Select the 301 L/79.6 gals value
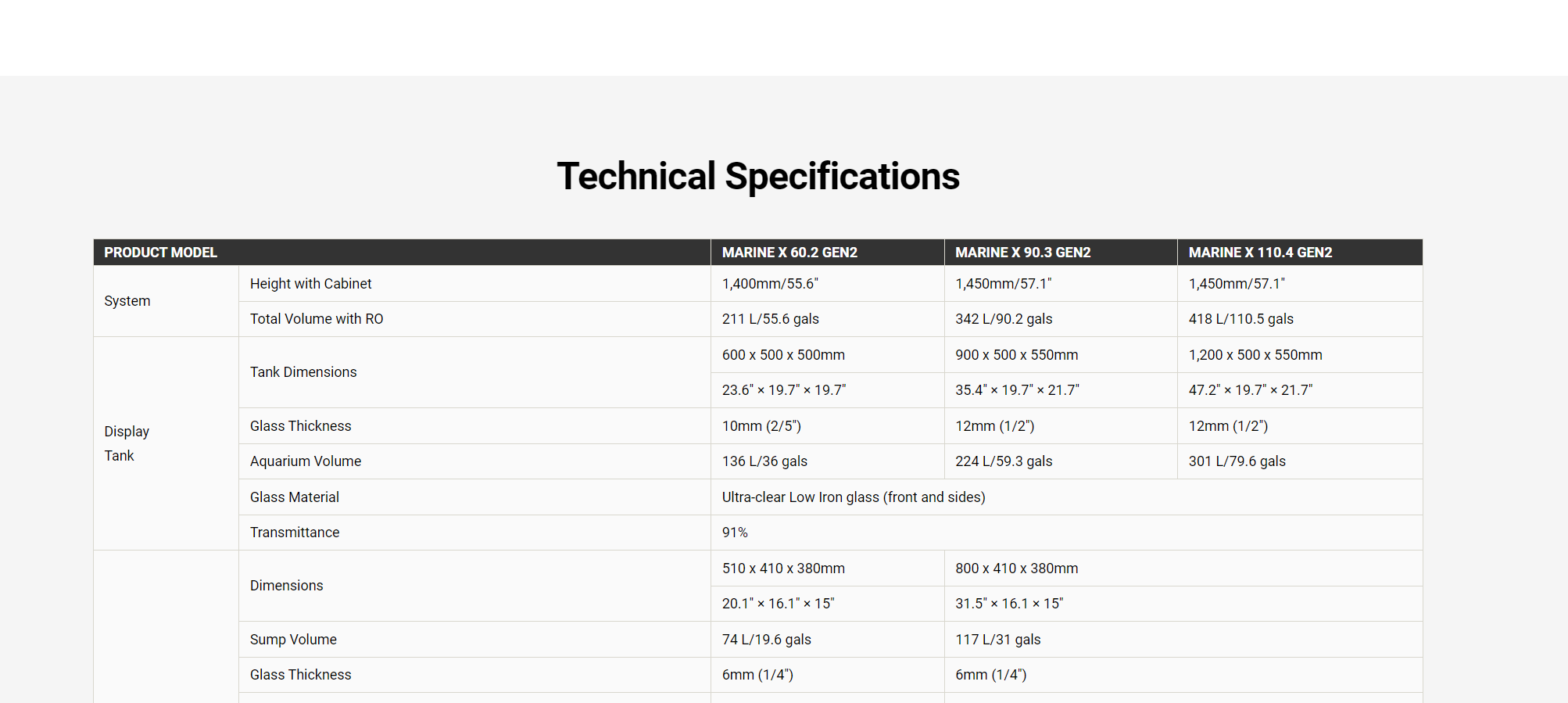 click(x=1237, y=461)
